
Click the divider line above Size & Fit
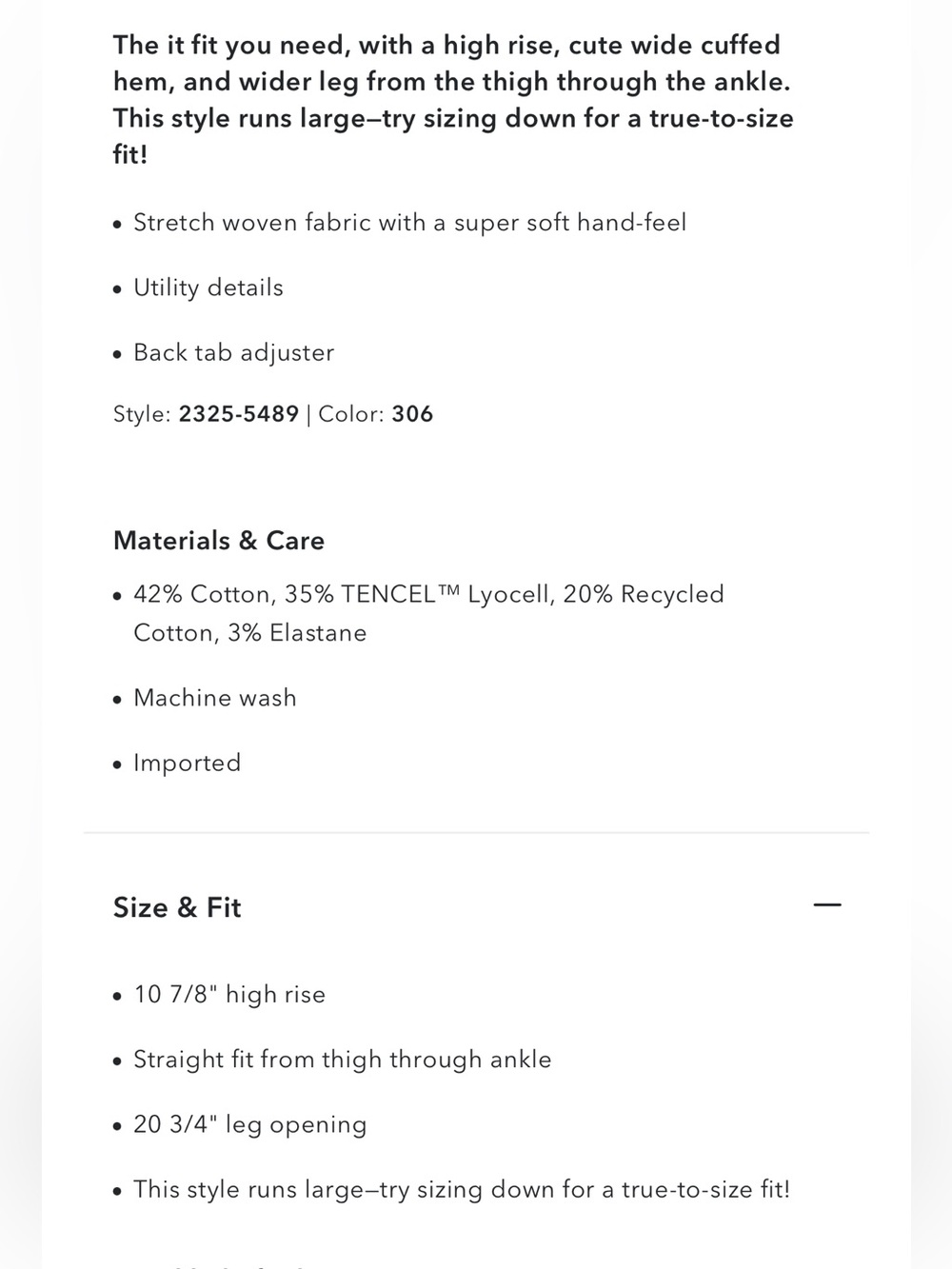(476, 833)
